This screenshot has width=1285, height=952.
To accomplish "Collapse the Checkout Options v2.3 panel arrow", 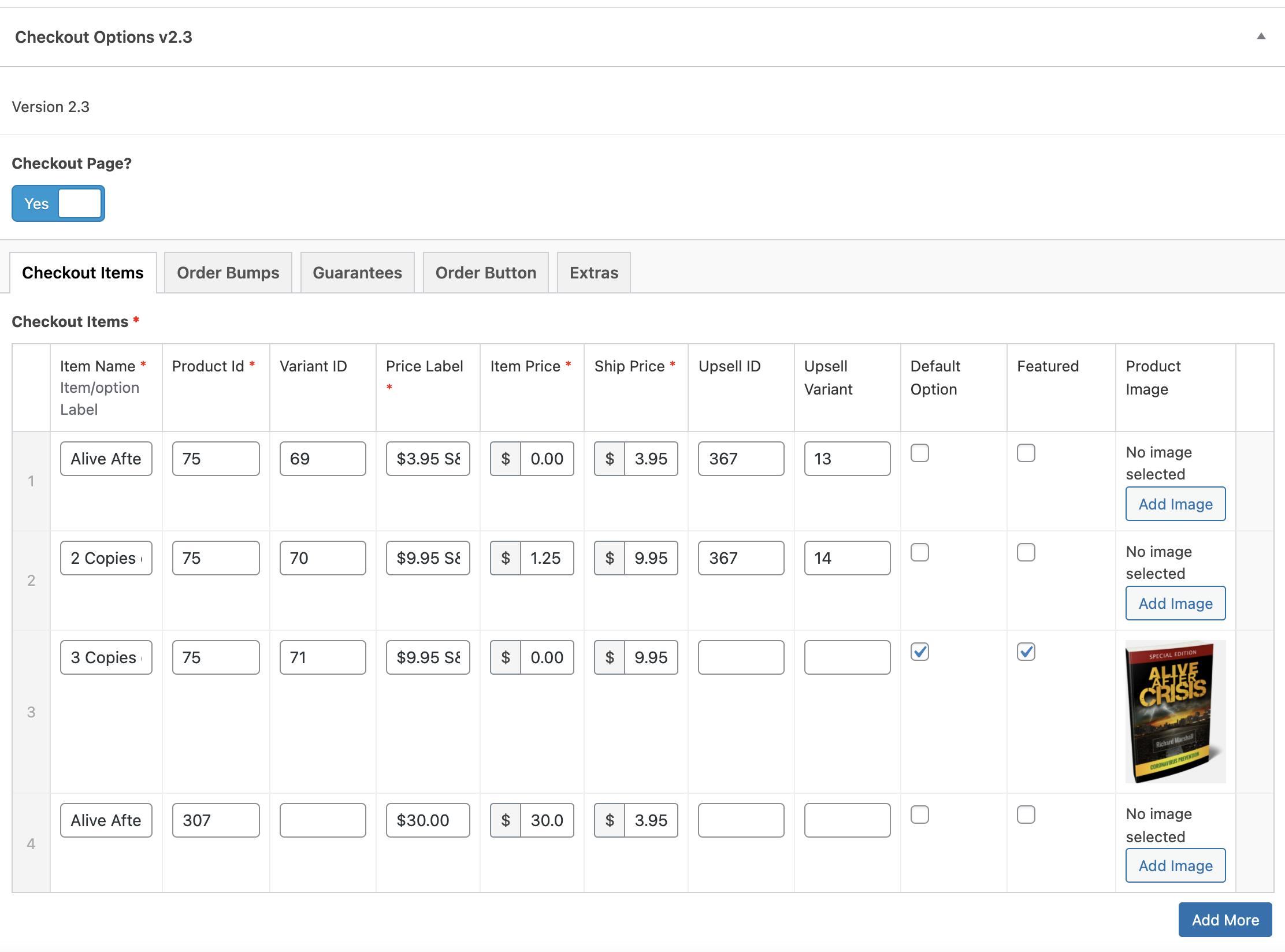I will coord(1261,36).
